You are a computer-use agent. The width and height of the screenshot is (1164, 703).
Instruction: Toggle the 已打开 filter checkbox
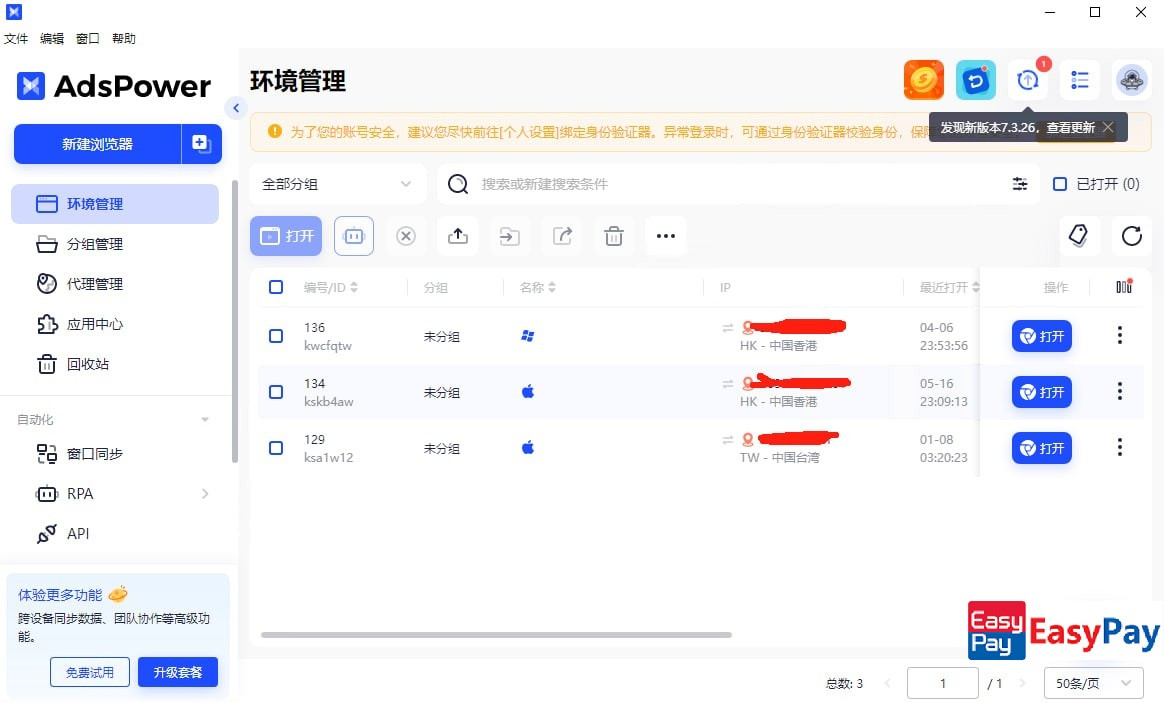click(x=1060, y=184)
